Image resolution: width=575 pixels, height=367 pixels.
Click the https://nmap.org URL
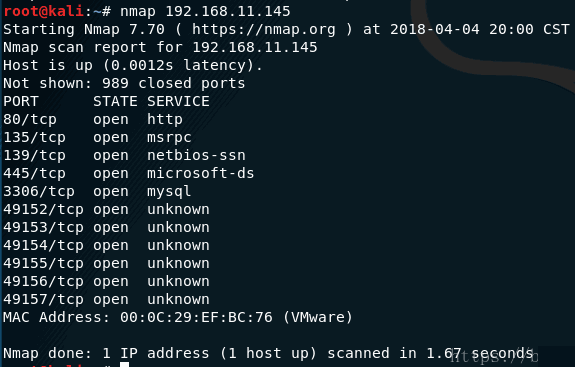(264, 29)
